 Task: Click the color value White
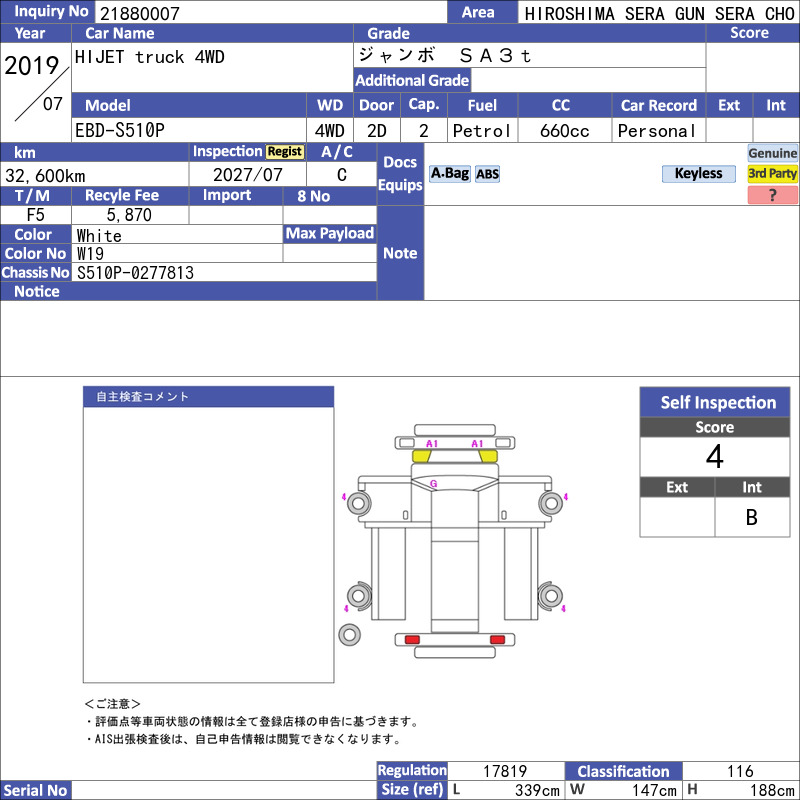click(99, 236)
